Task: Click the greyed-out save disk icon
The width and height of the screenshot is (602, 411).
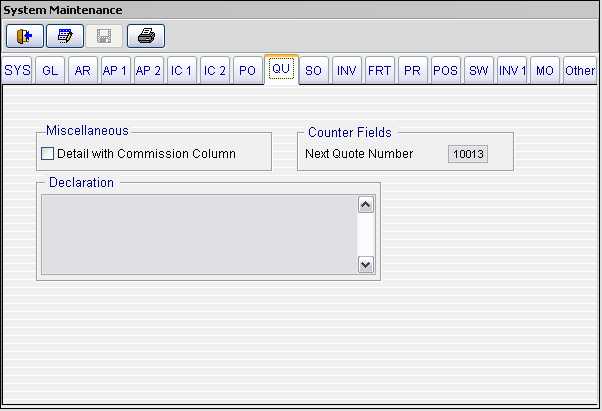Action: pos(104,36)
